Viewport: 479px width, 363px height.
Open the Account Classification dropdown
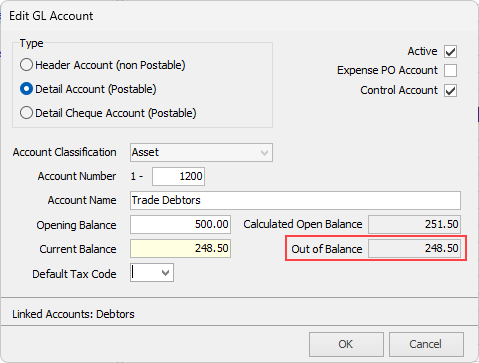coord(201,153)
